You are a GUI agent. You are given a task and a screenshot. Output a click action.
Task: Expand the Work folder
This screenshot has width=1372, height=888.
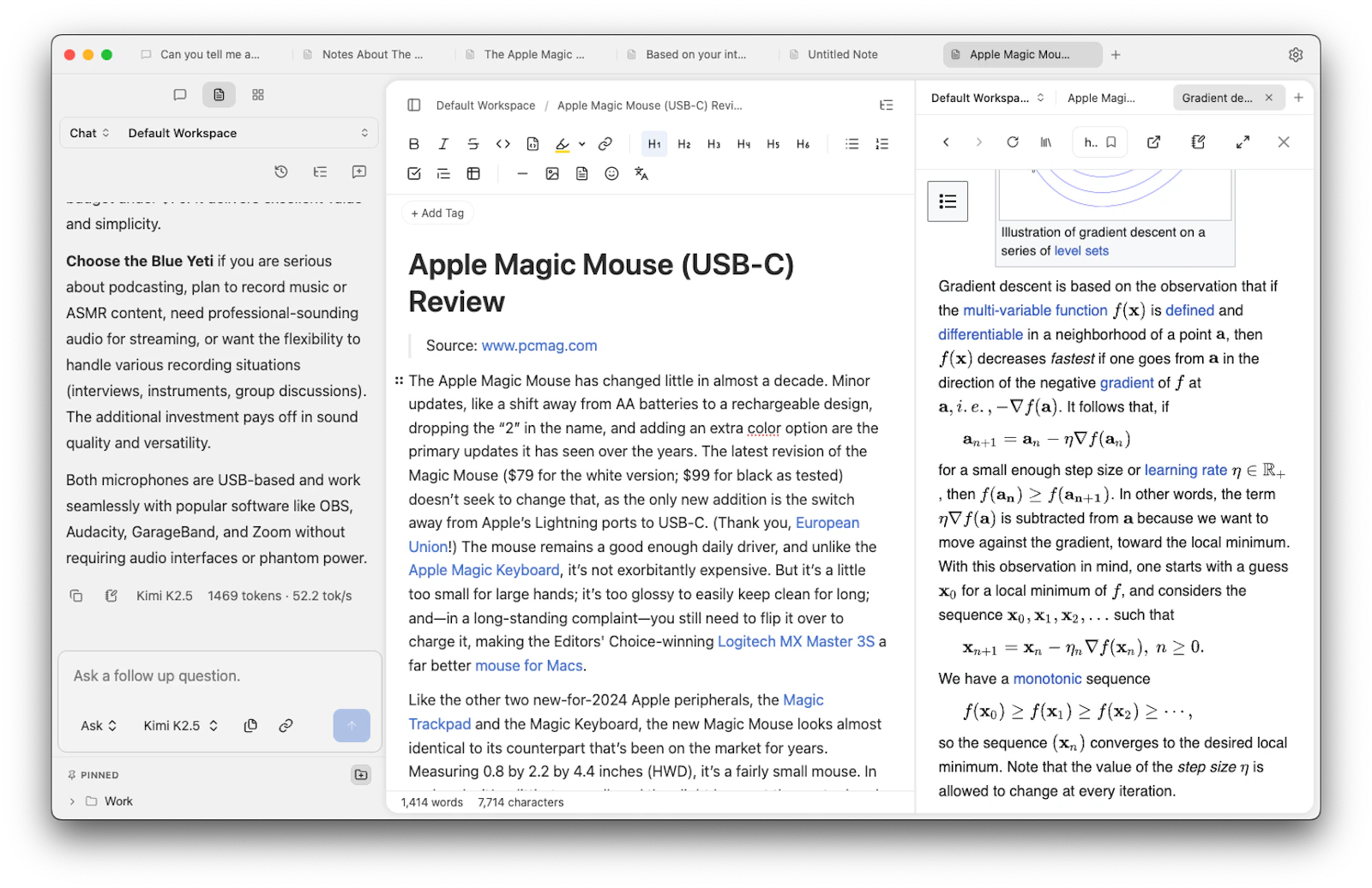[x=72, y=801]
